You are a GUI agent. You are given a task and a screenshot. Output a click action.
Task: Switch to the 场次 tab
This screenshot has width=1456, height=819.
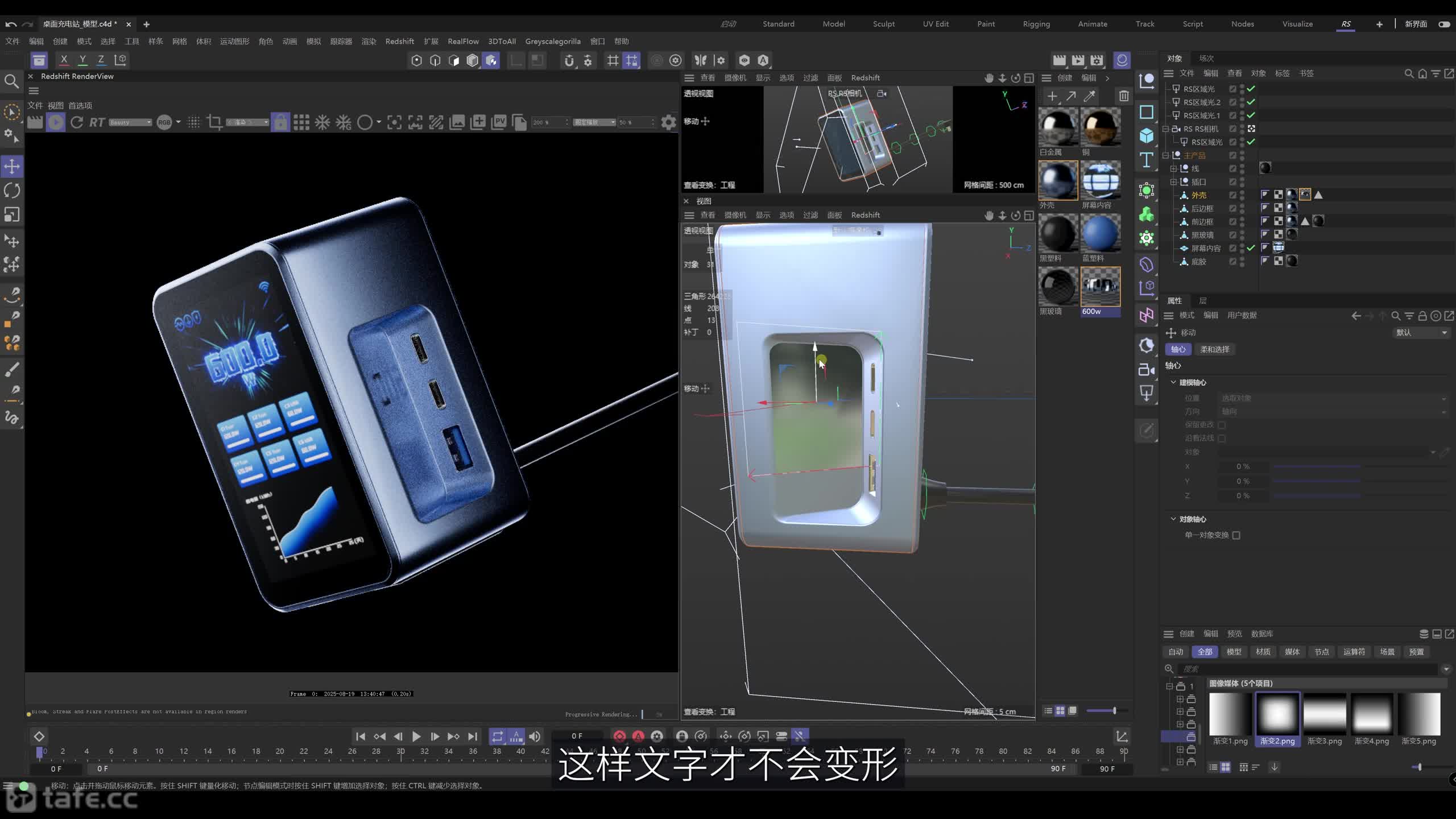[1206, 58]
